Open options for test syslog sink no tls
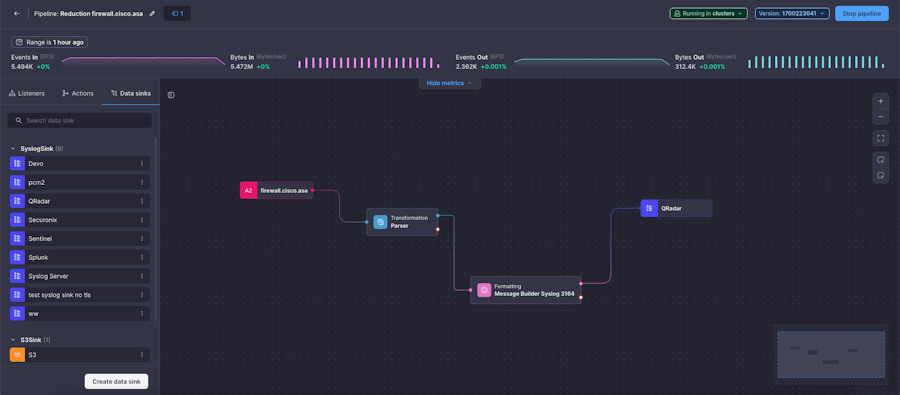900x395 pixels. (142, 295)
